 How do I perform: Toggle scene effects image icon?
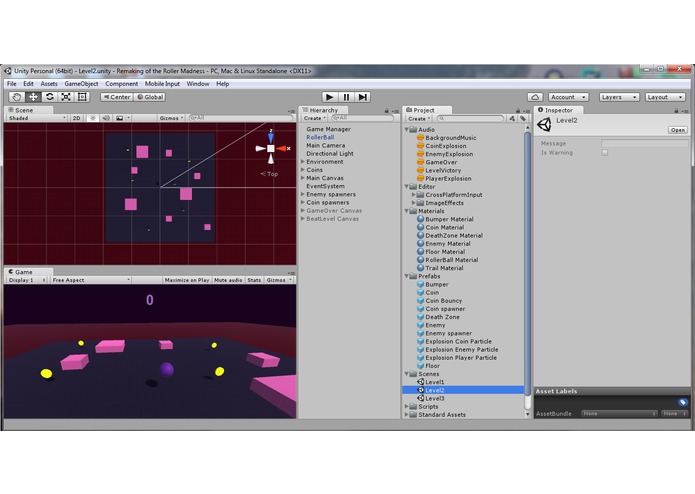120,118
